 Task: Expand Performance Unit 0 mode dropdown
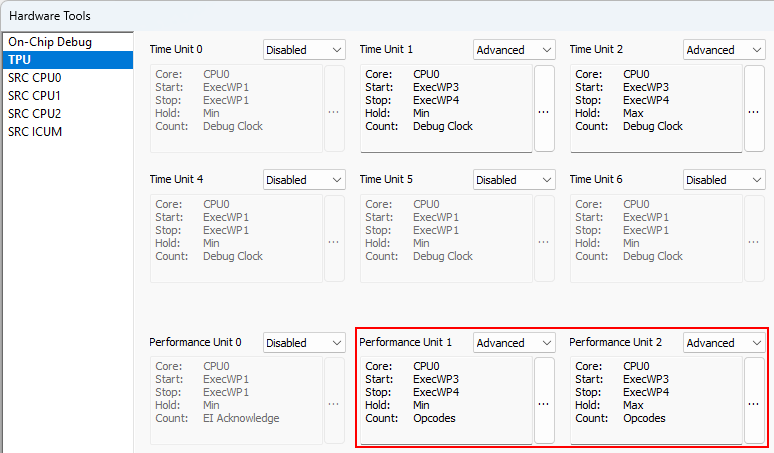pyautogui.click(x=304, y=342)
